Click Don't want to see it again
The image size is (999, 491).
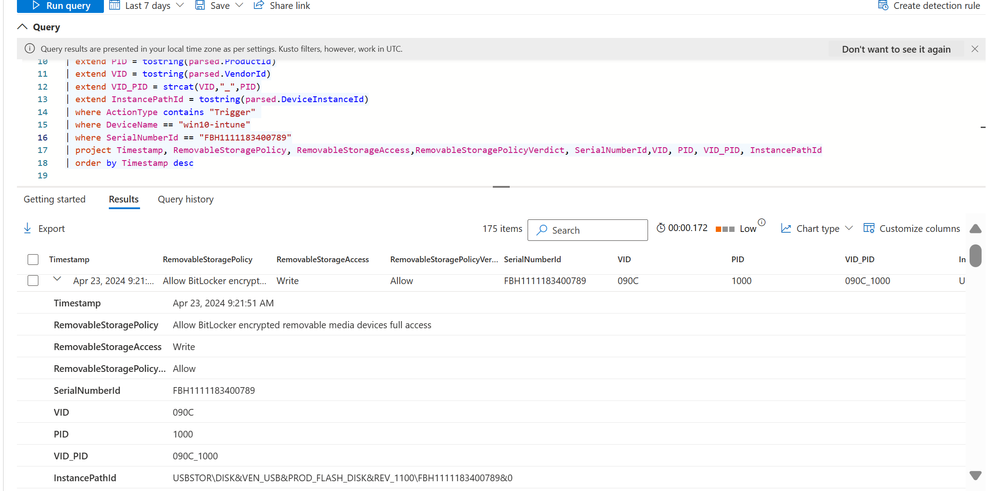coord(896,49)
